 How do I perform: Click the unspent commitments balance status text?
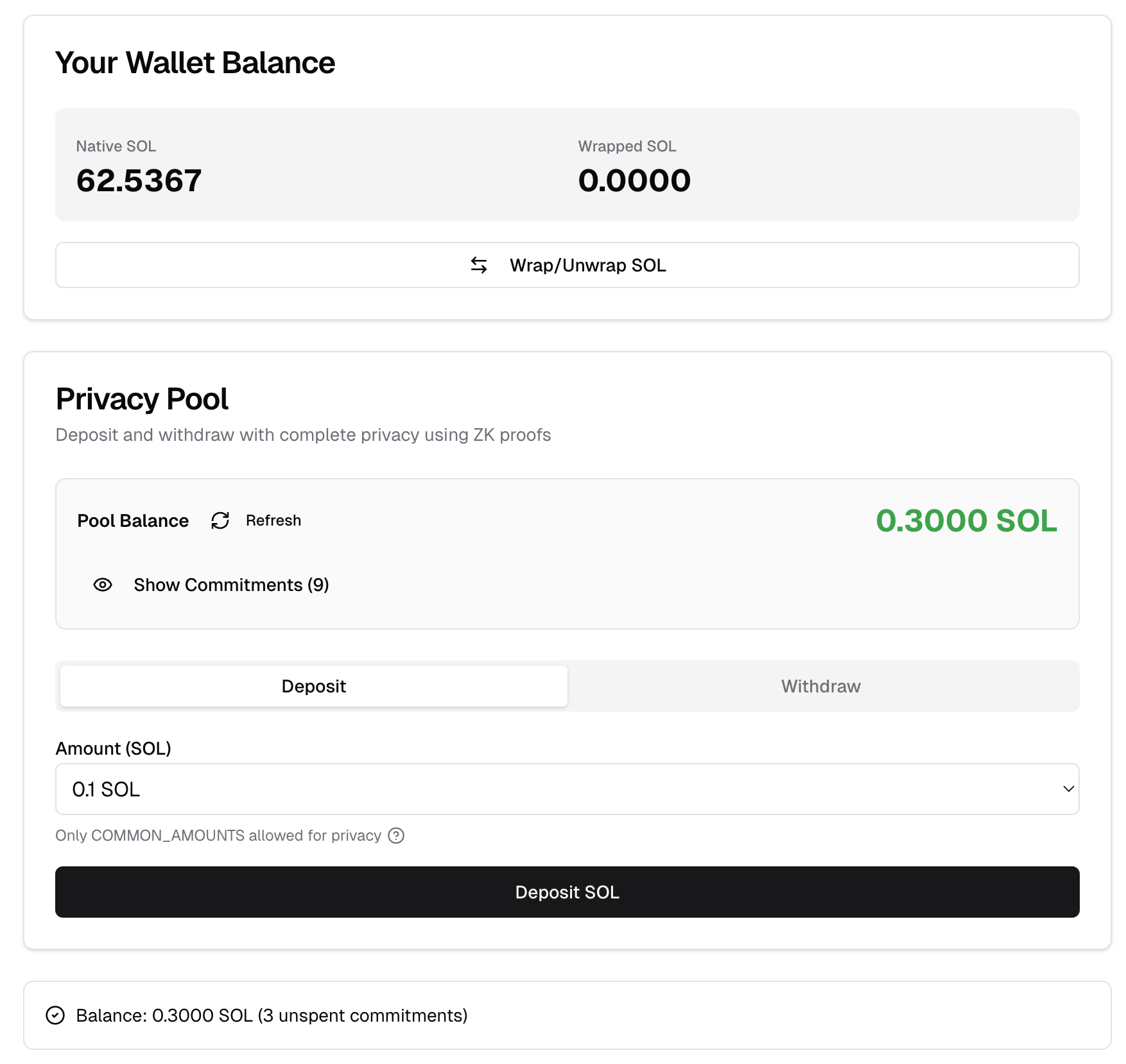(272, 1015)
